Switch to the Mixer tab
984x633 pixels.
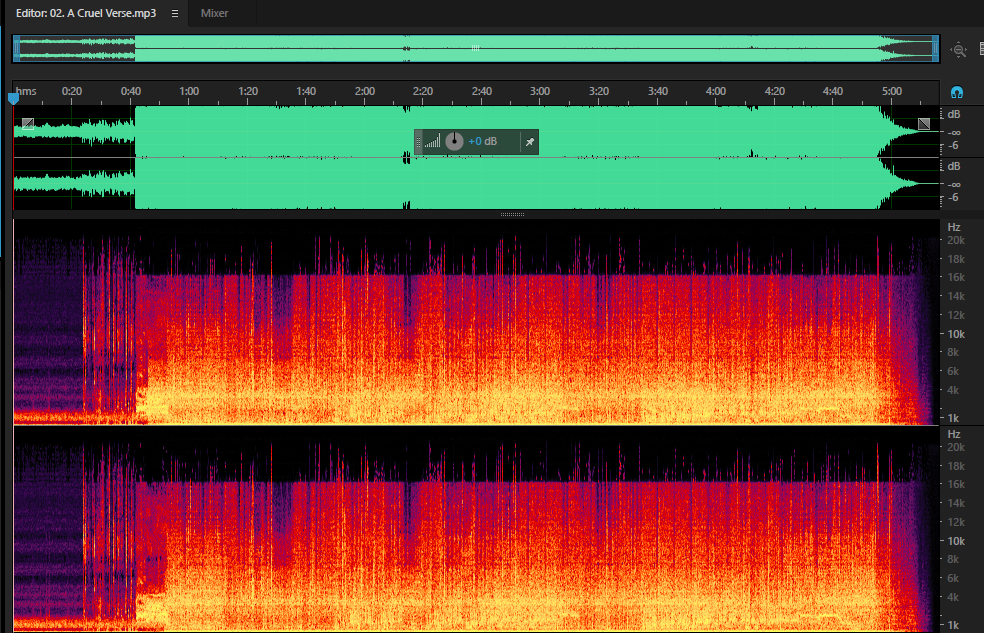click(x=214, y=13)
